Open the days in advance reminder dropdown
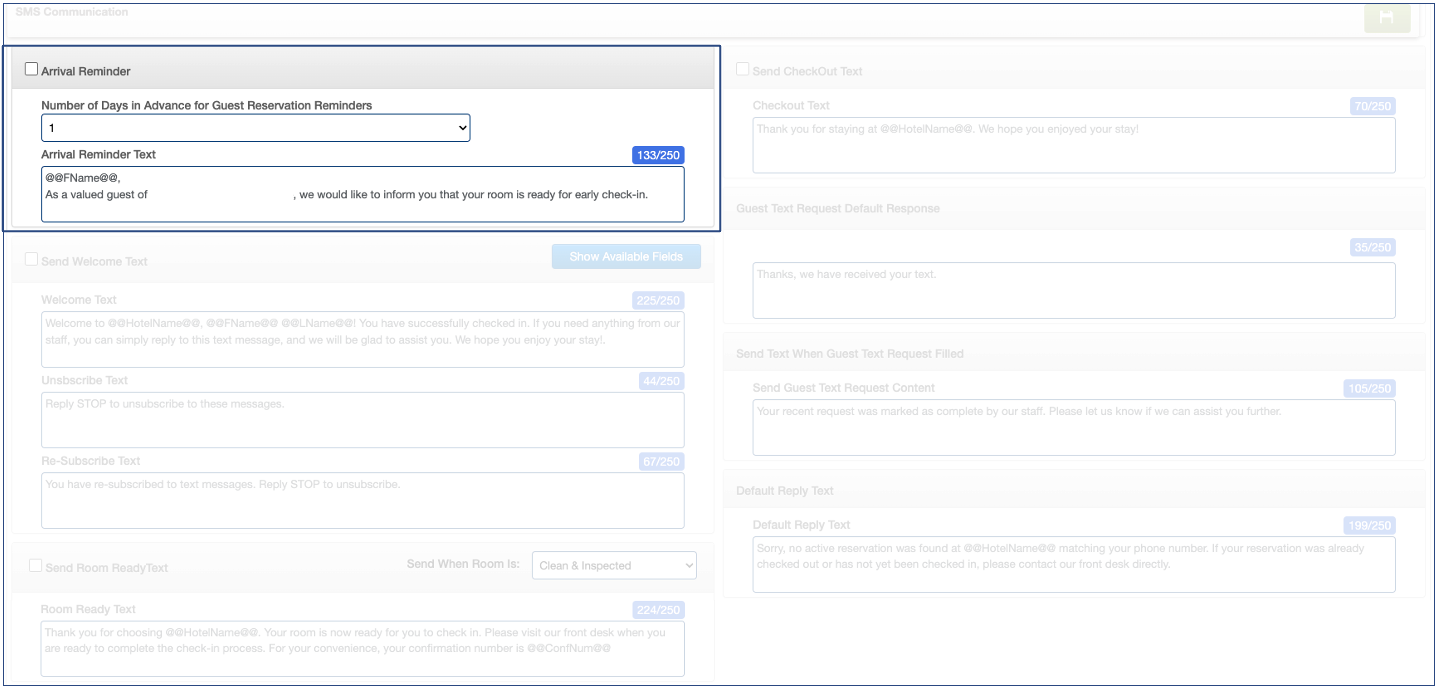 [255, 128]
